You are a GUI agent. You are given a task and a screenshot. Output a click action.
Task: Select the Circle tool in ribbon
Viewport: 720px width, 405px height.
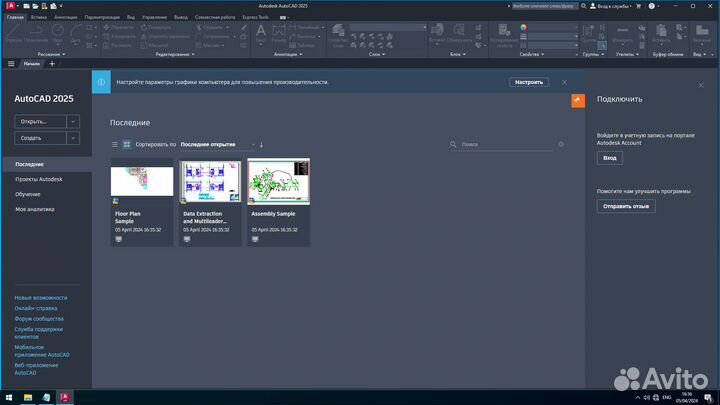(x=58, y=34)
